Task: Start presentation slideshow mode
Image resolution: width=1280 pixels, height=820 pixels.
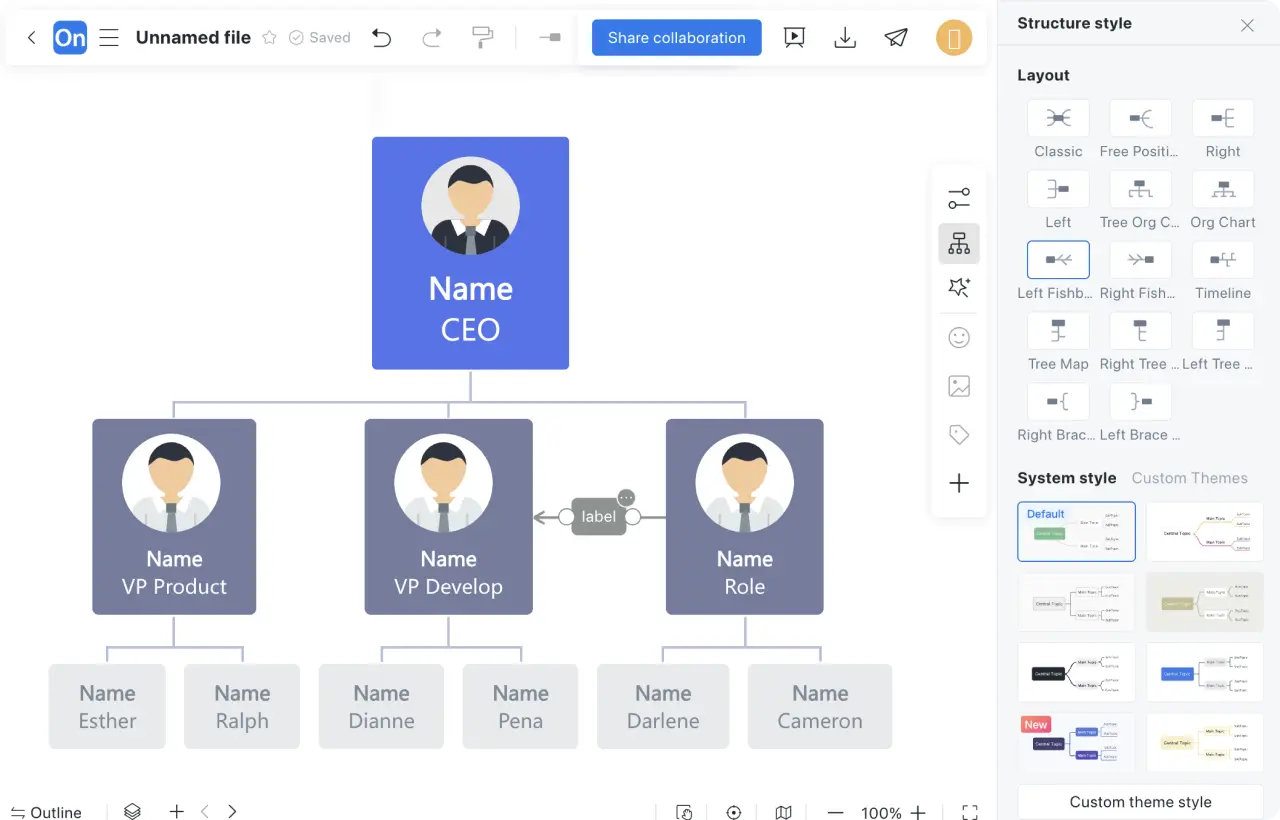Action: tap(794, 38)
